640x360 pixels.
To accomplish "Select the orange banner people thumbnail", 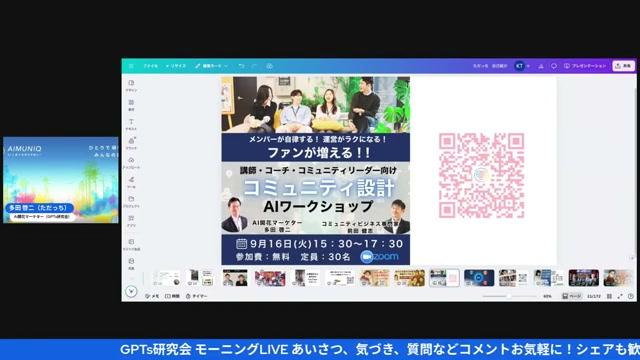I will (409, 278).
